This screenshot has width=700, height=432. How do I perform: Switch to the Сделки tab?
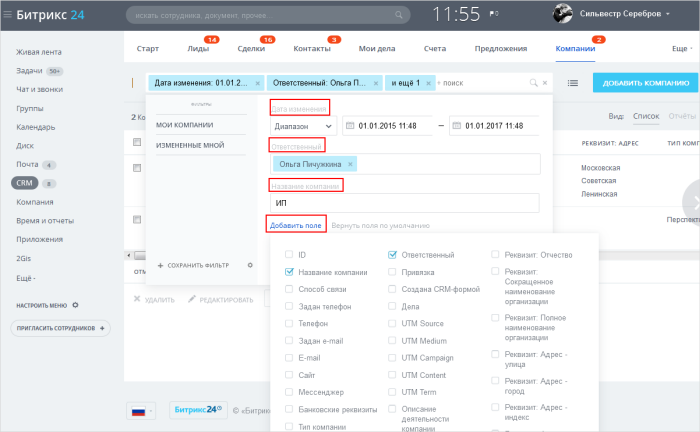251,49
